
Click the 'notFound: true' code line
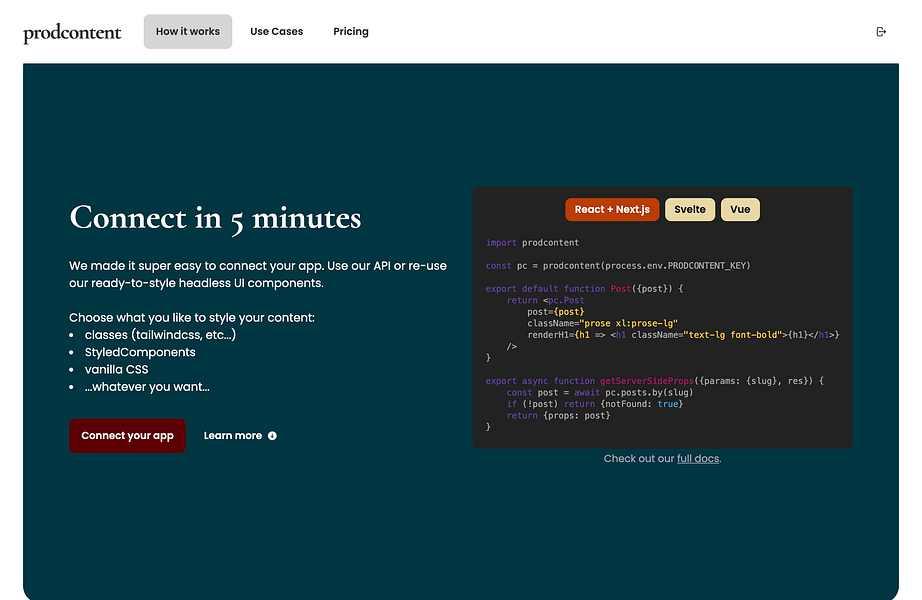coord(594,404)
